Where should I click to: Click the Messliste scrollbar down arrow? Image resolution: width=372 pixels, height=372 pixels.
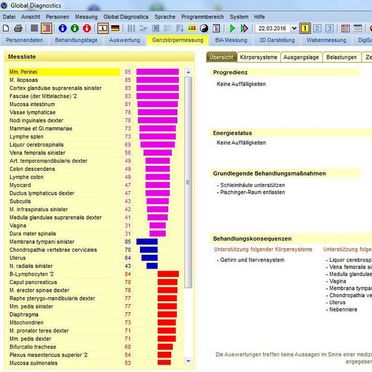(x=188, y=361)
